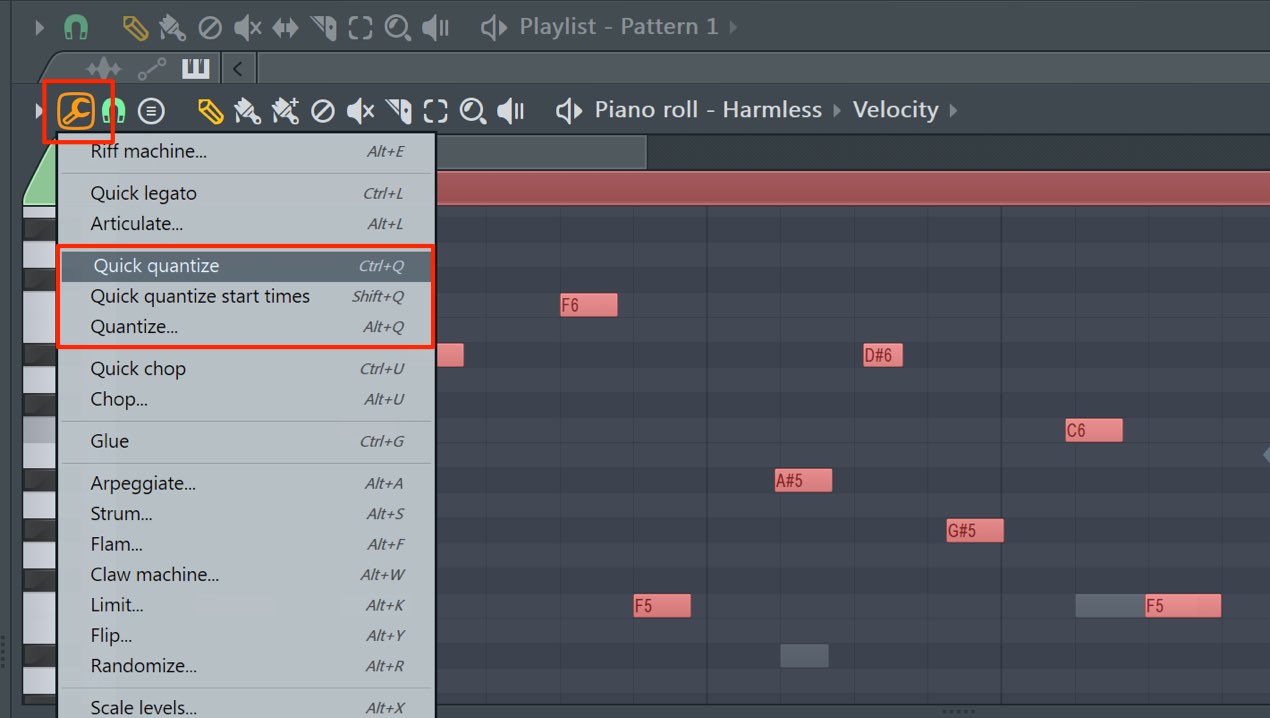
Task: Open the Velocity event dropdown arrow
Action: pos(953,110)
